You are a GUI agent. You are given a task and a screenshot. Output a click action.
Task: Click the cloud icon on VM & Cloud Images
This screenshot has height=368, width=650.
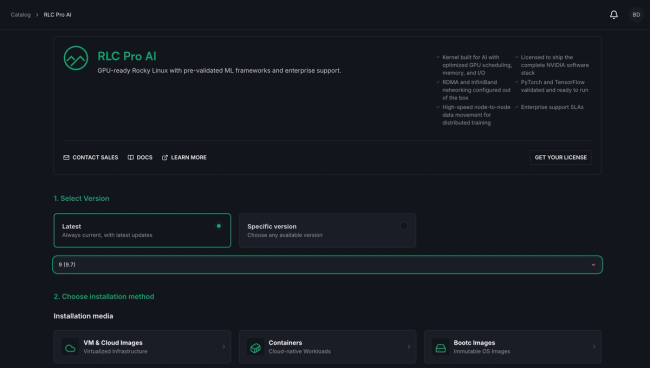coord(70,347)
